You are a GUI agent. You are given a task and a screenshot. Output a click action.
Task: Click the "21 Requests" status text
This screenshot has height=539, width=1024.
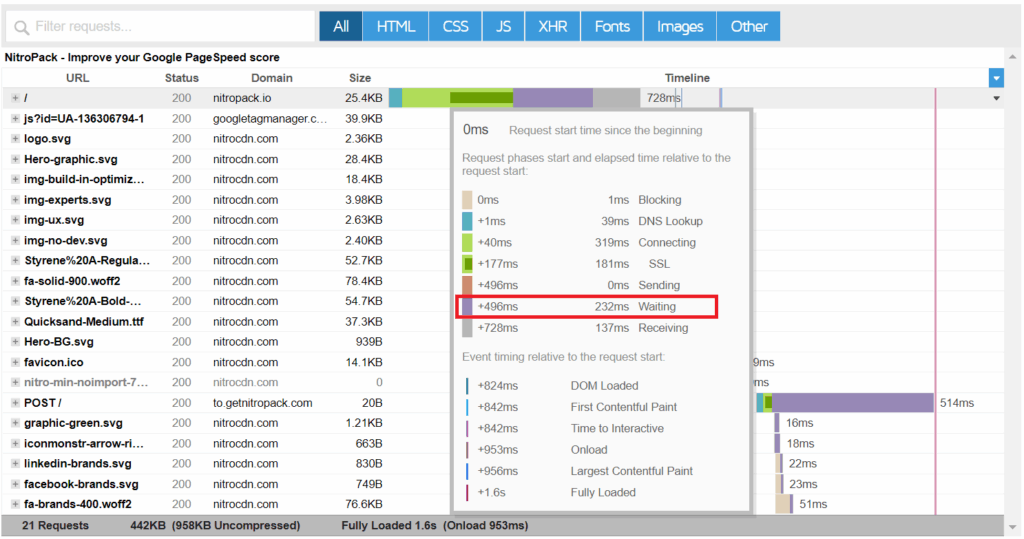56,525
